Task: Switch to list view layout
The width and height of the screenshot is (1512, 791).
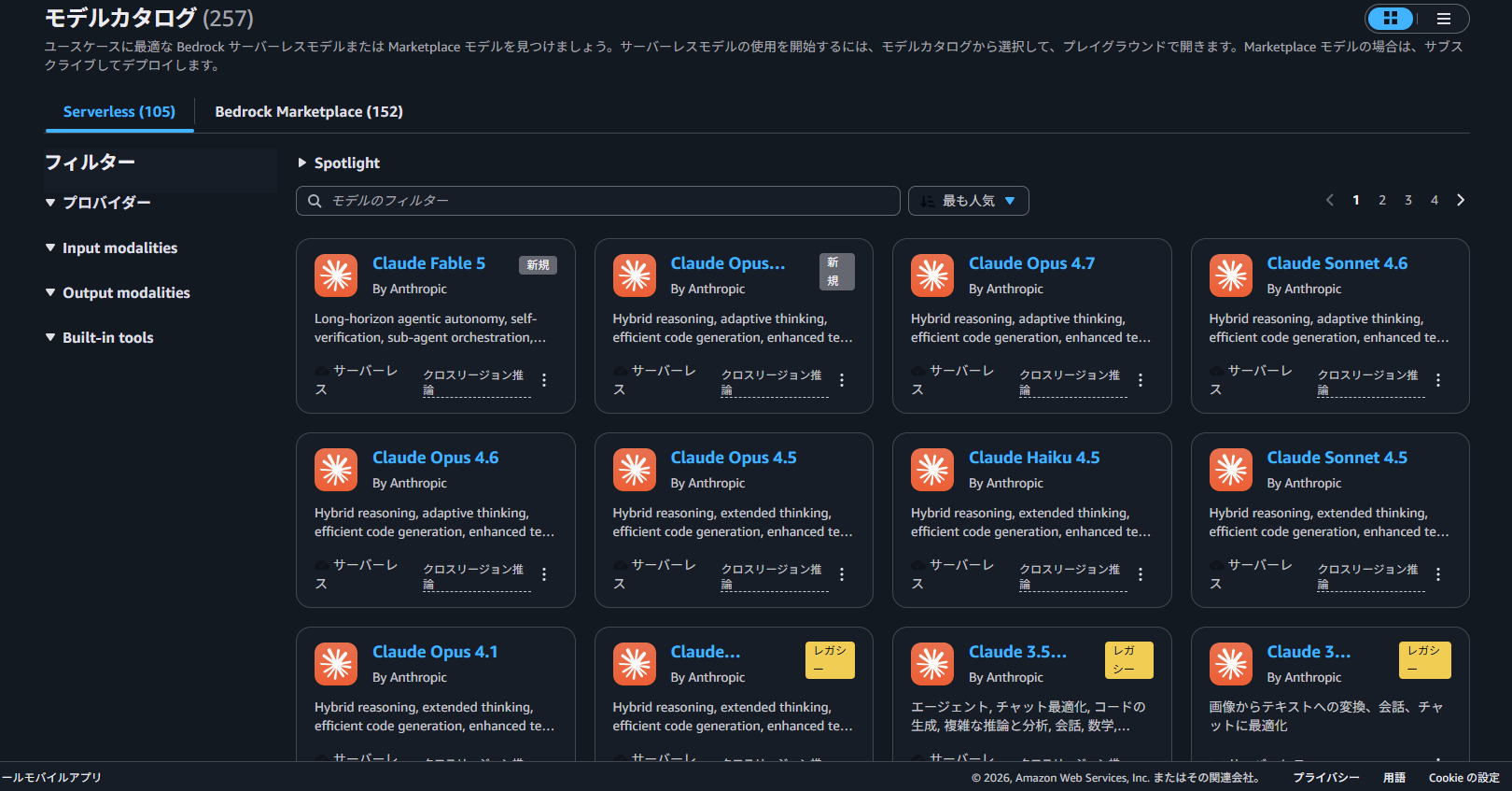Action: point(1443,19)
